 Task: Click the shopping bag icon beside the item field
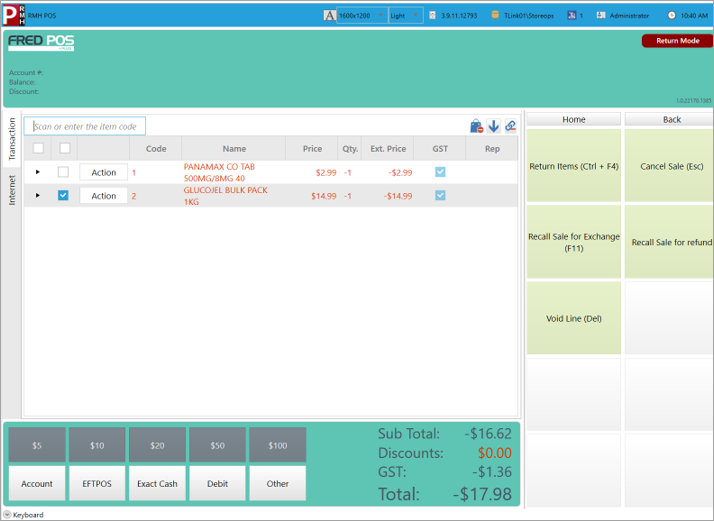pos(477,126)
